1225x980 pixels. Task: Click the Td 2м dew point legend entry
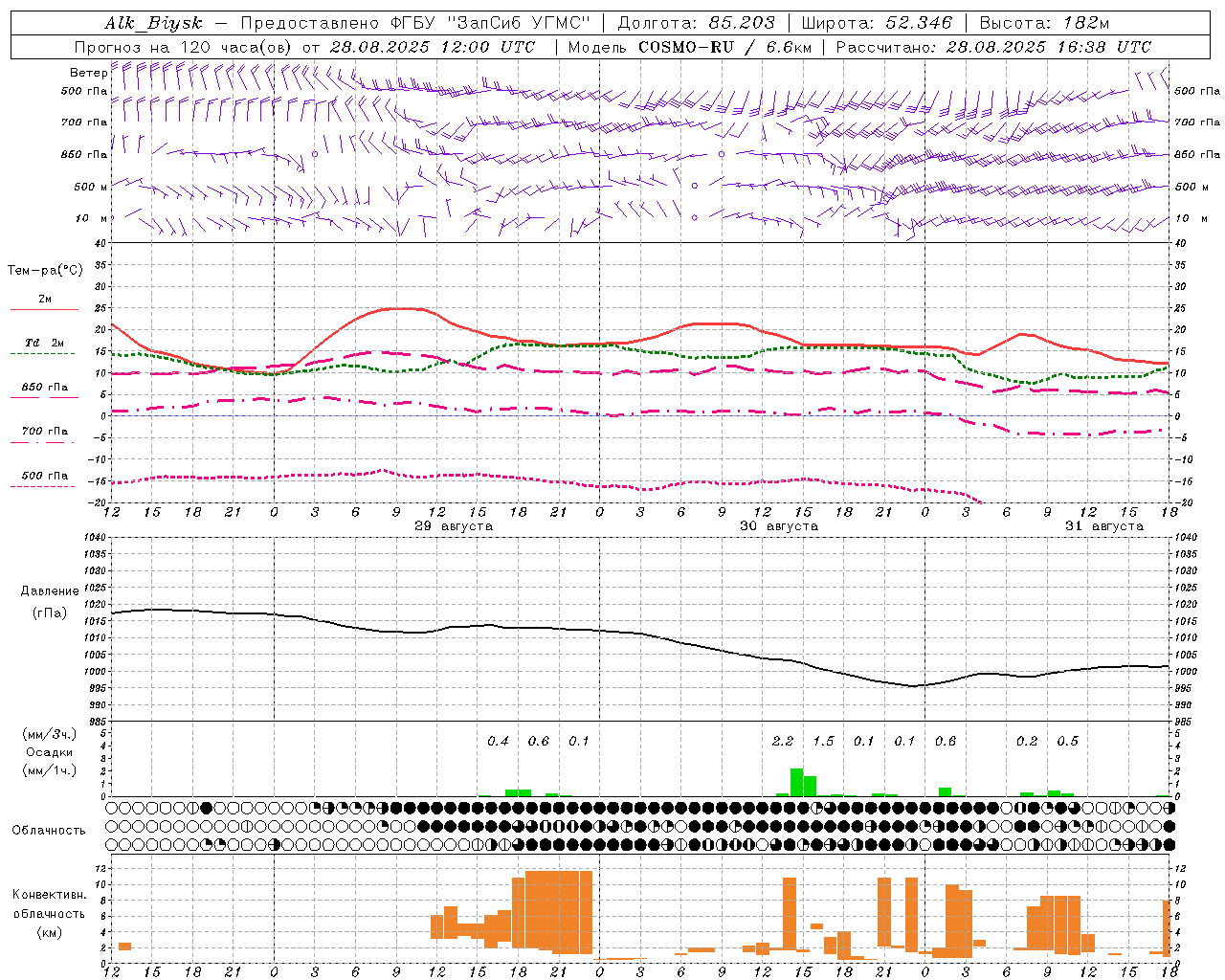[44, 345]
